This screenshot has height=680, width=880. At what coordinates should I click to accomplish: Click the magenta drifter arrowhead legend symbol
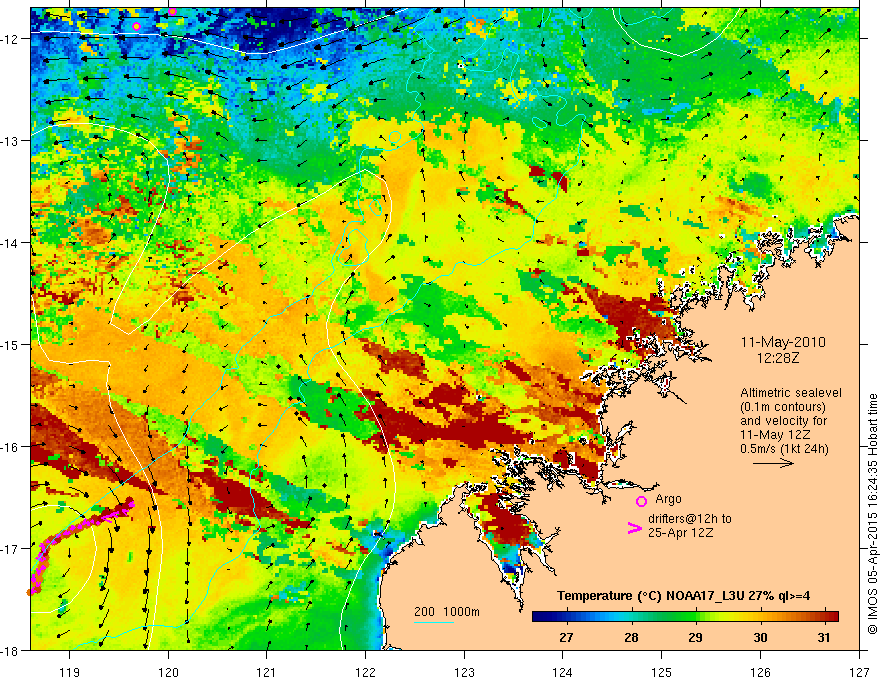634,527
